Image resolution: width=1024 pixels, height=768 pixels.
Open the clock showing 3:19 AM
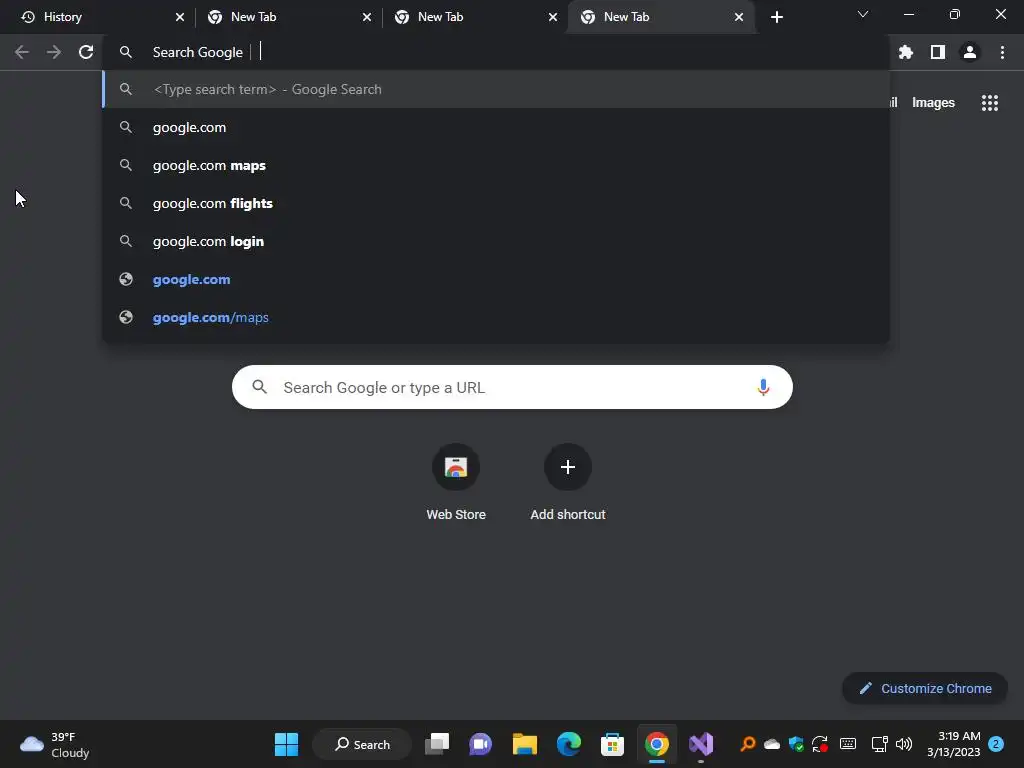tap(953, 744)
